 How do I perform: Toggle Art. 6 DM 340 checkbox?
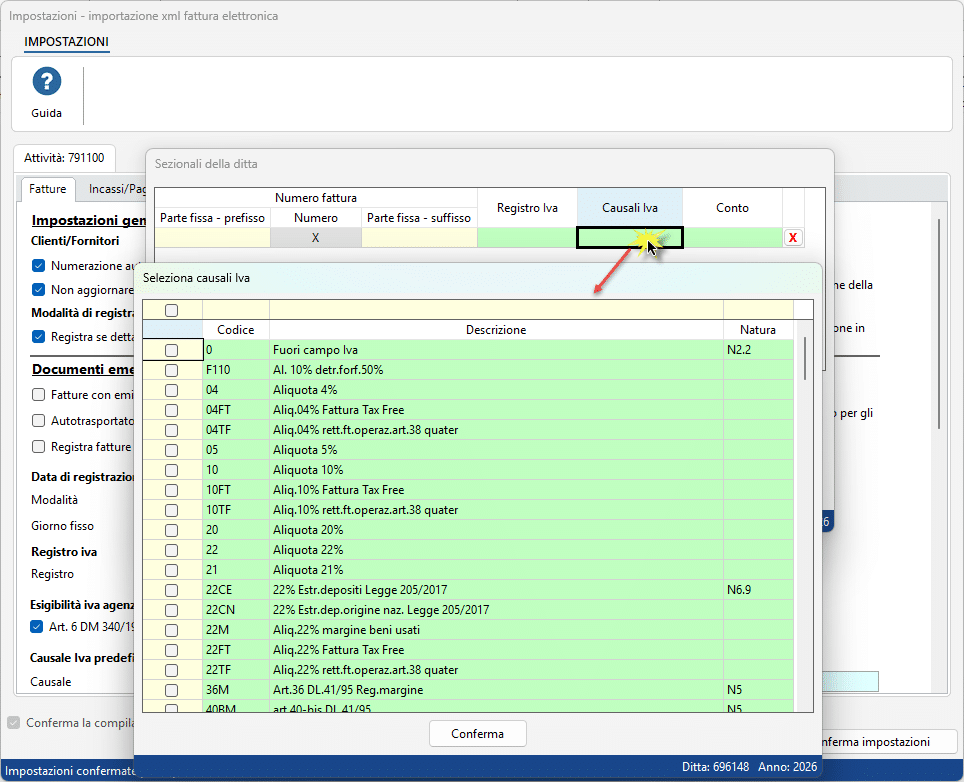[x=37, y=626]
